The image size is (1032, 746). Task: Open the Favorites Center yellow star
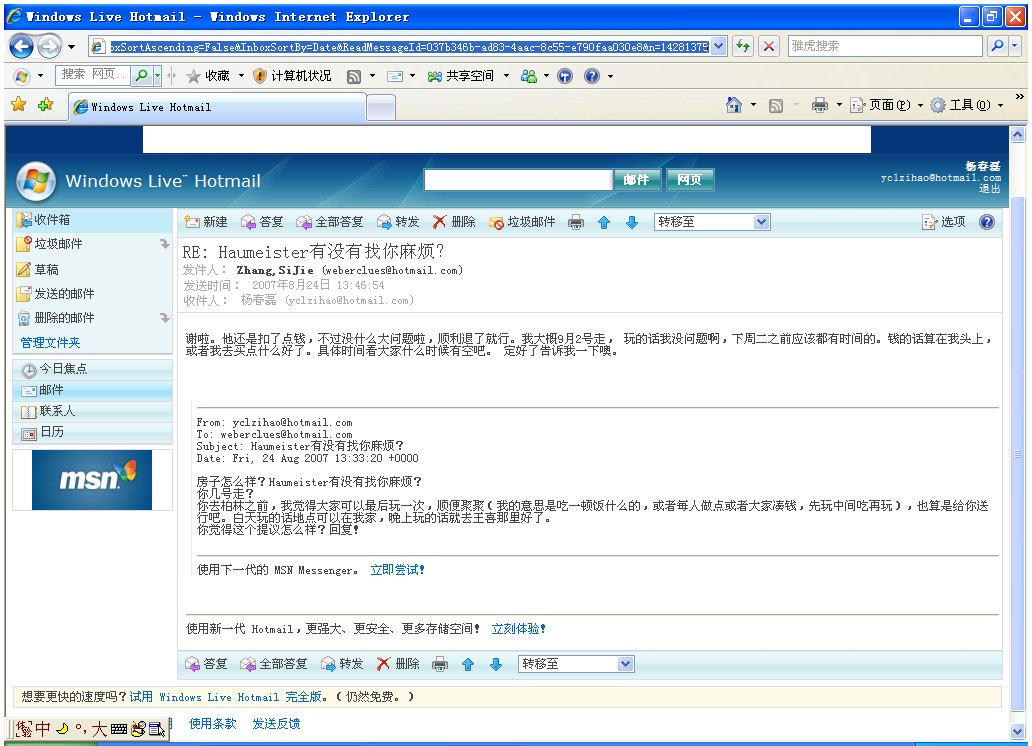pyautogui.click(x=19, y=105)
